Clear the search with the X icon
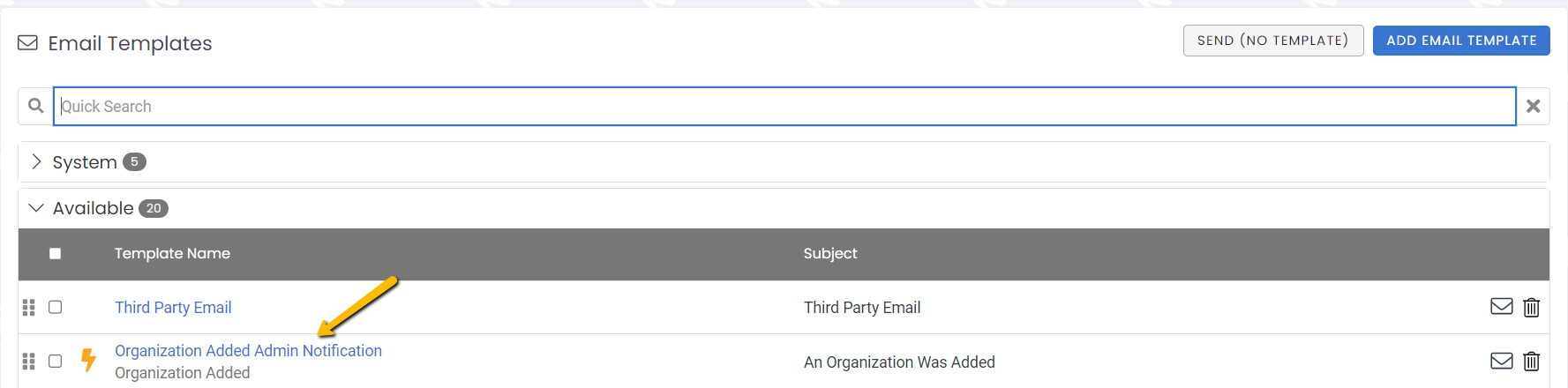Screen dimensions: 1568x388 pos(1534,106)
